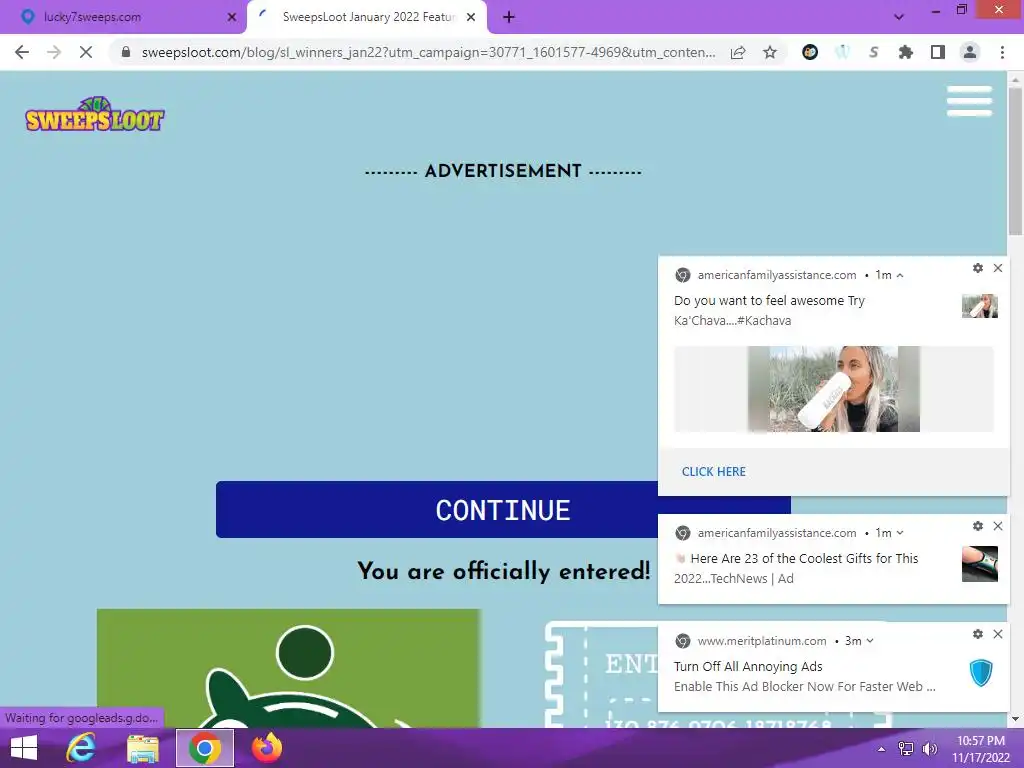The height and width of the screenshot is (768, 1024).
Task: Click the entry ticket graphic
Action: (x=601, y=674)
